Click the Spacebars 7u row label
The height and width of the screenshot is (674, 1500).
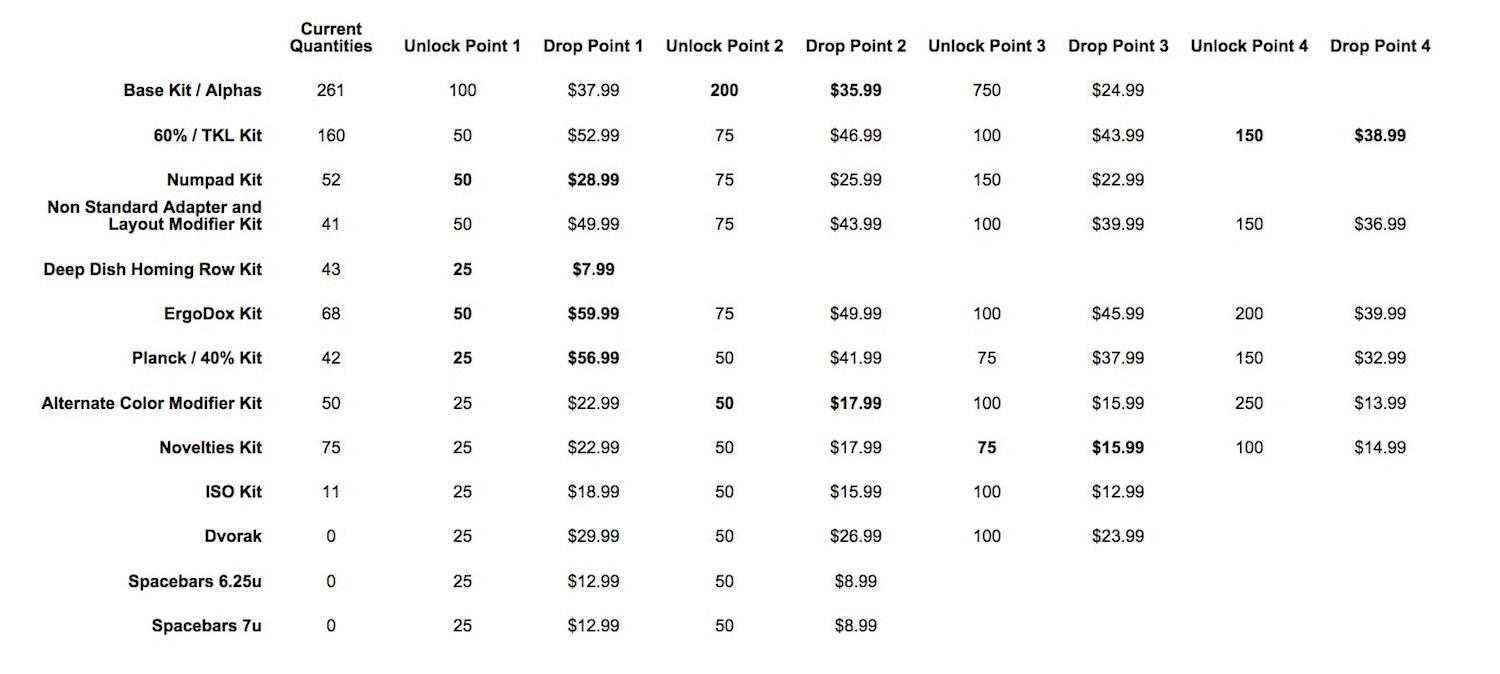206,626
